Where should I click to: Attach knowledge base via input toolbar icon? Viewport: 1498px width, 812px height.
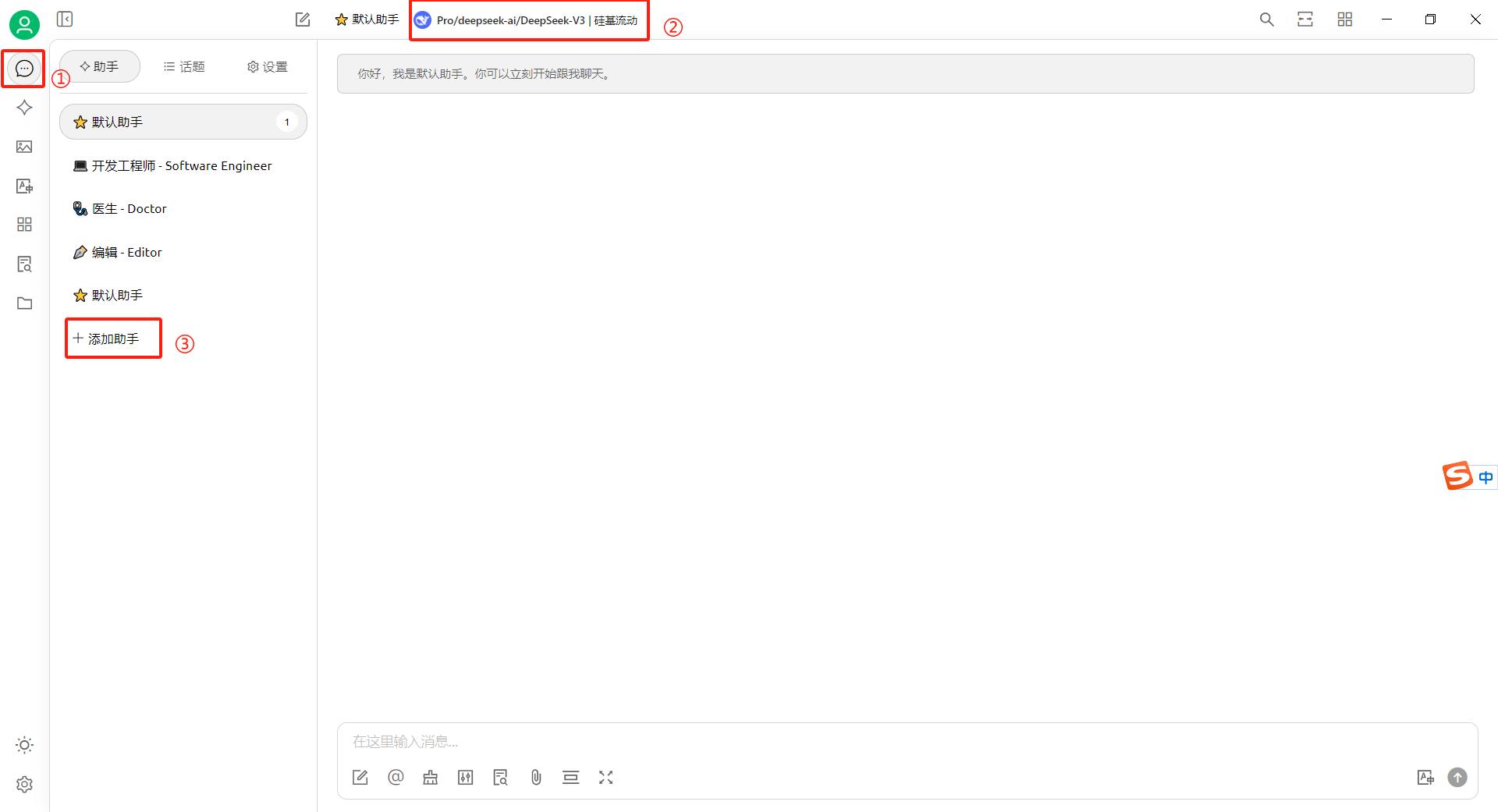click(500, 777)
